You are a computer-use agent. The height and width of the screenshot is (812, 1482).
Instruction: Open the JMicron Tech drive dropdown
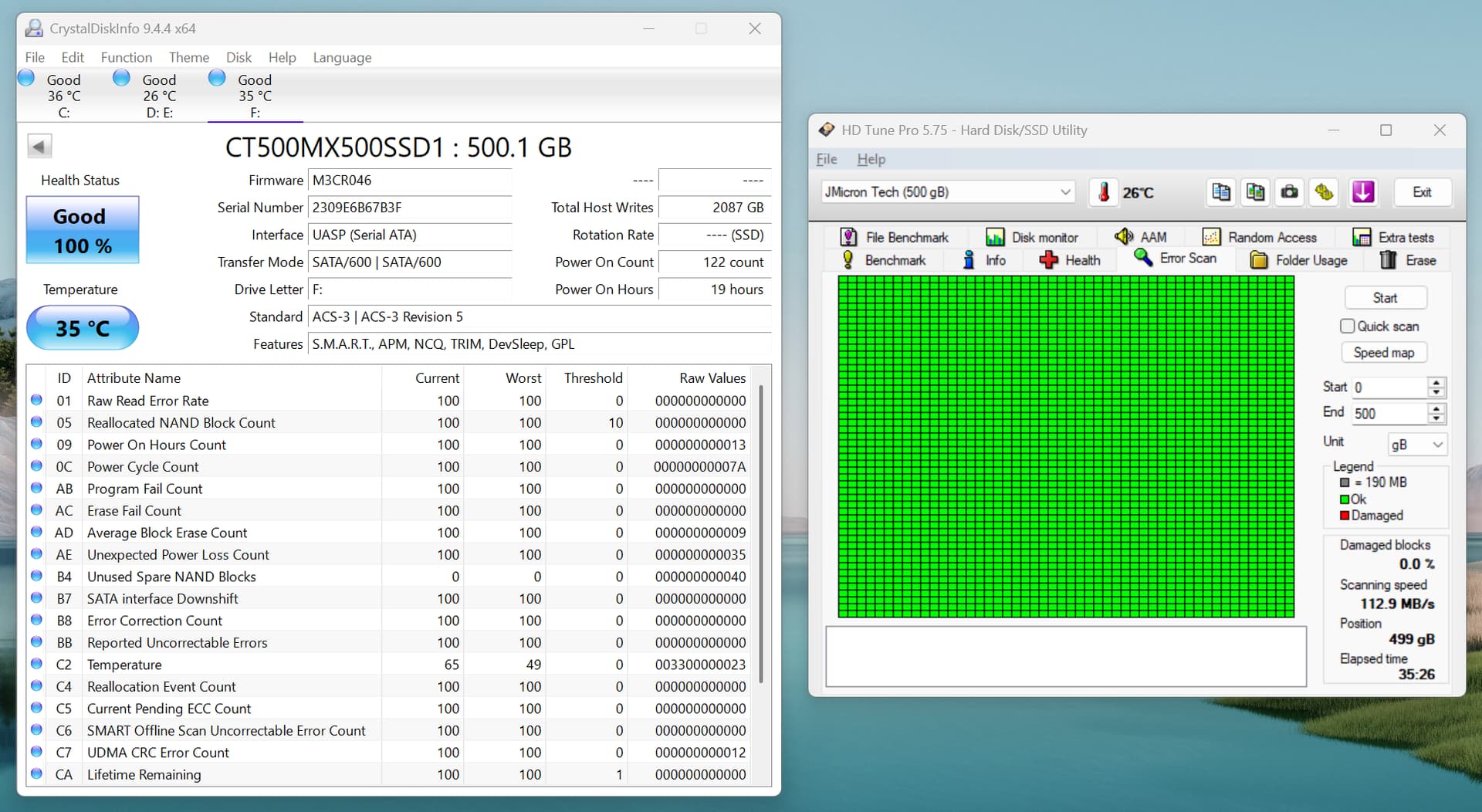(x=948, y=192)
